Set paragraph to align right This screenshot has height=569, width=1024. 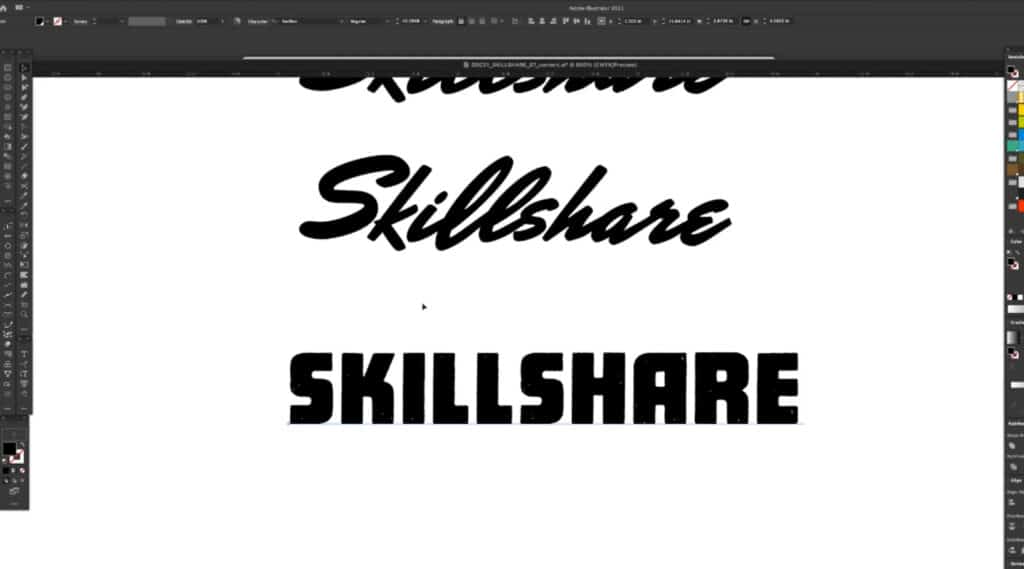pos(482,22)
